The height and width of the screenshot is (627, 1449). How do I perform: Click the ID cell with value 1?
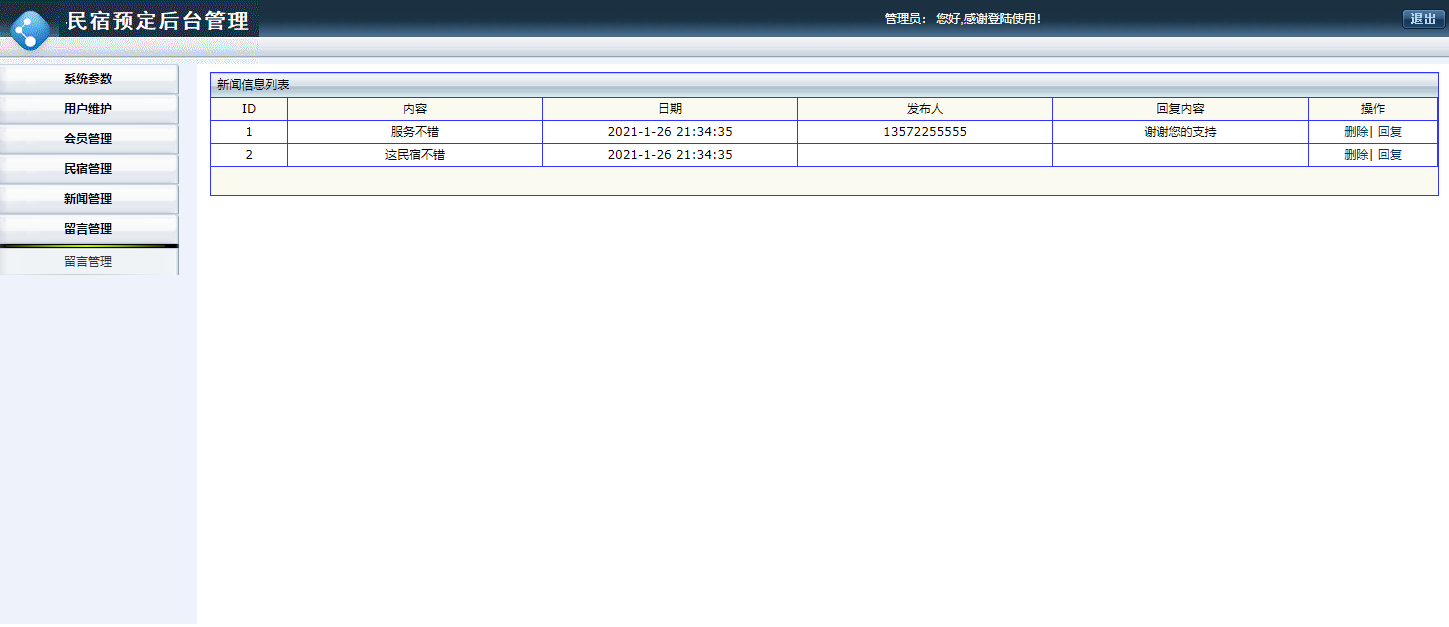pos(249,132)
